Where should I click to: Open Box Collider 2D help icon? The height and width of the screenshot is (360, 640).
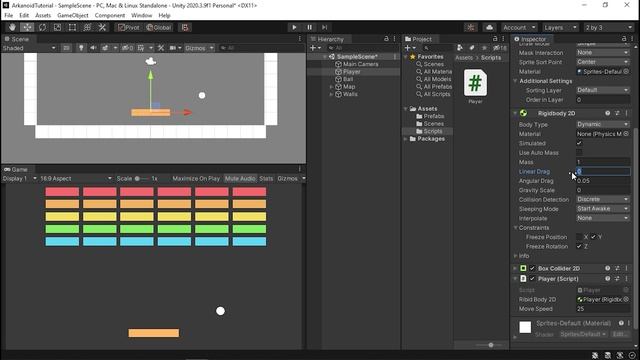(607, 268)
